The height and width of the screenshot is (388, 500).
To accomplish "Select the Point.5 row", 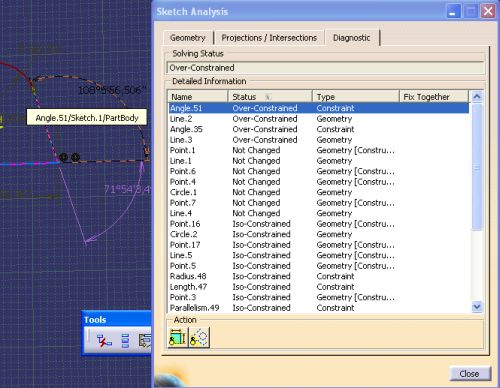I will coord(318,266).
